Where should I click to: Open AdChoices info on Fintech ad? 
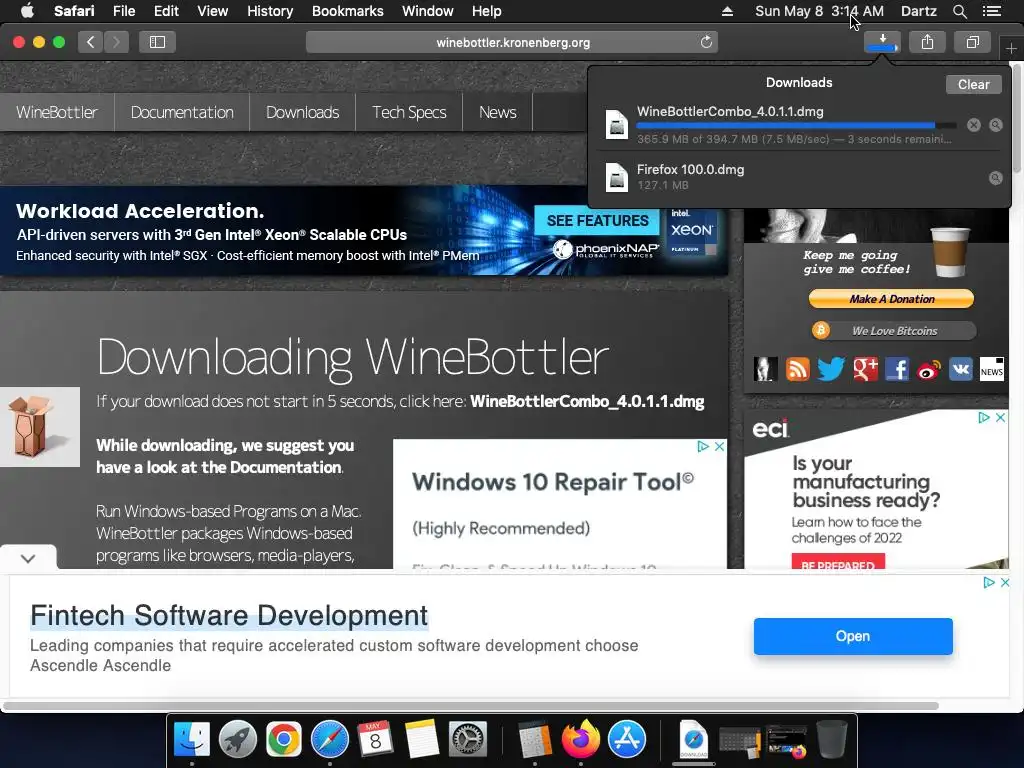[989, 582]
